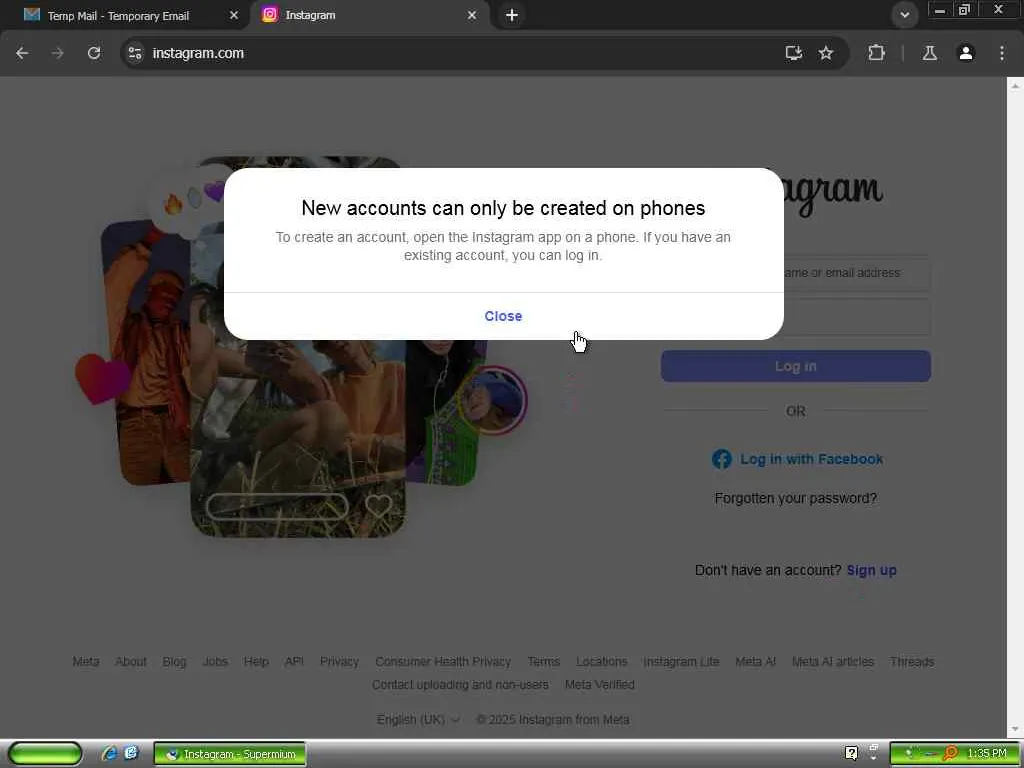Open the Extensions puzzle icon

click(x=876, y=53)
